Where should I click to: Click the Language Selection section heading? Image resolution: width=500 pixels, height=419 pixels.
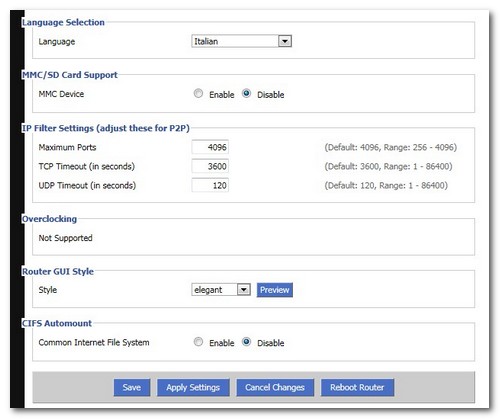tap(63, 22)
